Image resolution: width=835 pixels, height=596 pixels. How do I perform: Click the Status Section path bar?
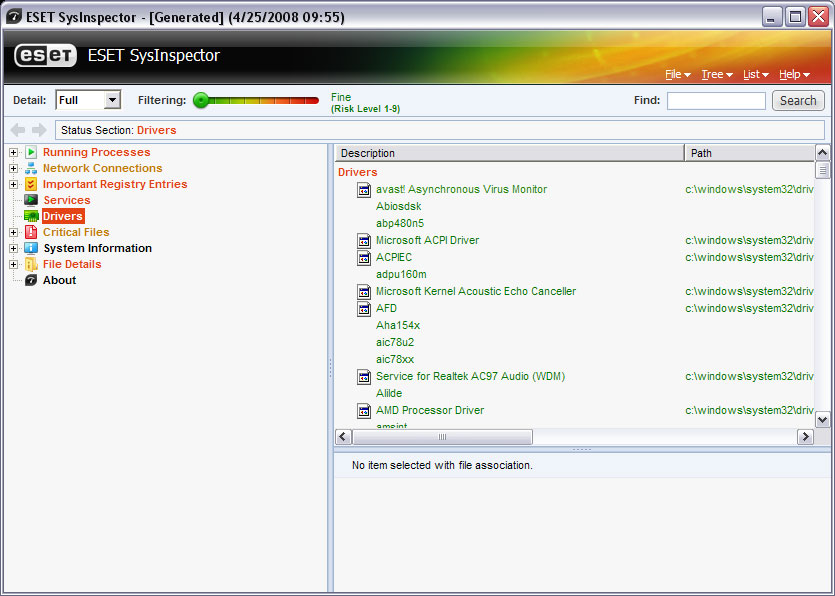(440, 130)
